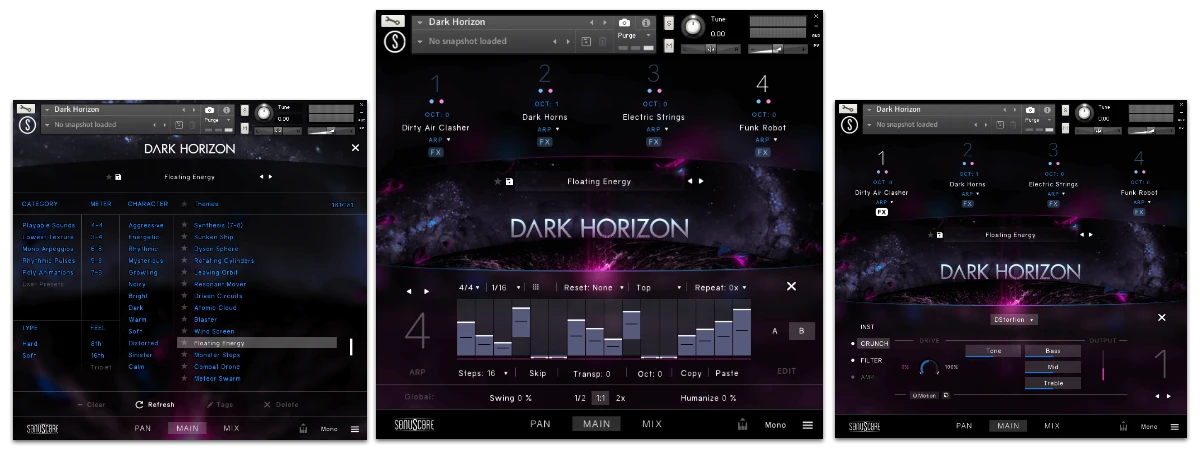Go to previous preset arrow in the center window
Viewport: 1200px width, 450px height.
point(688,182)
